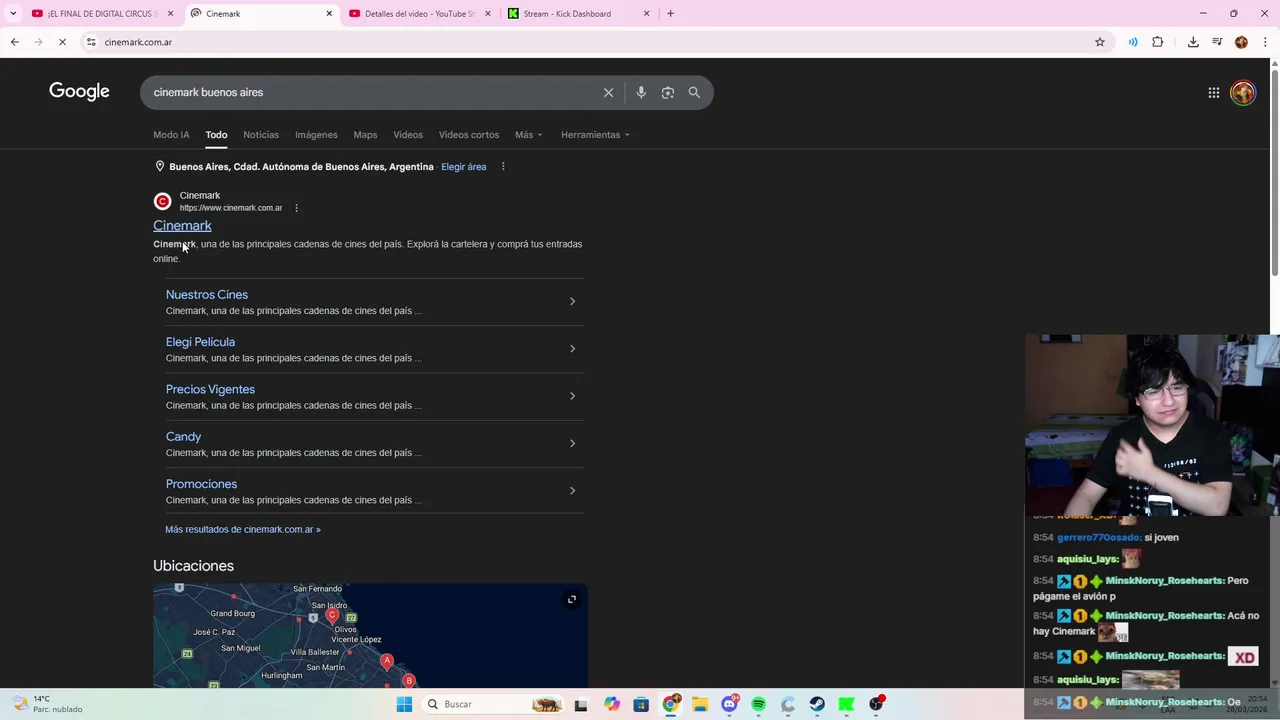Open the media controls icon in Chrome toolbar
1280x720 pixels.
tap(1217, 42)
